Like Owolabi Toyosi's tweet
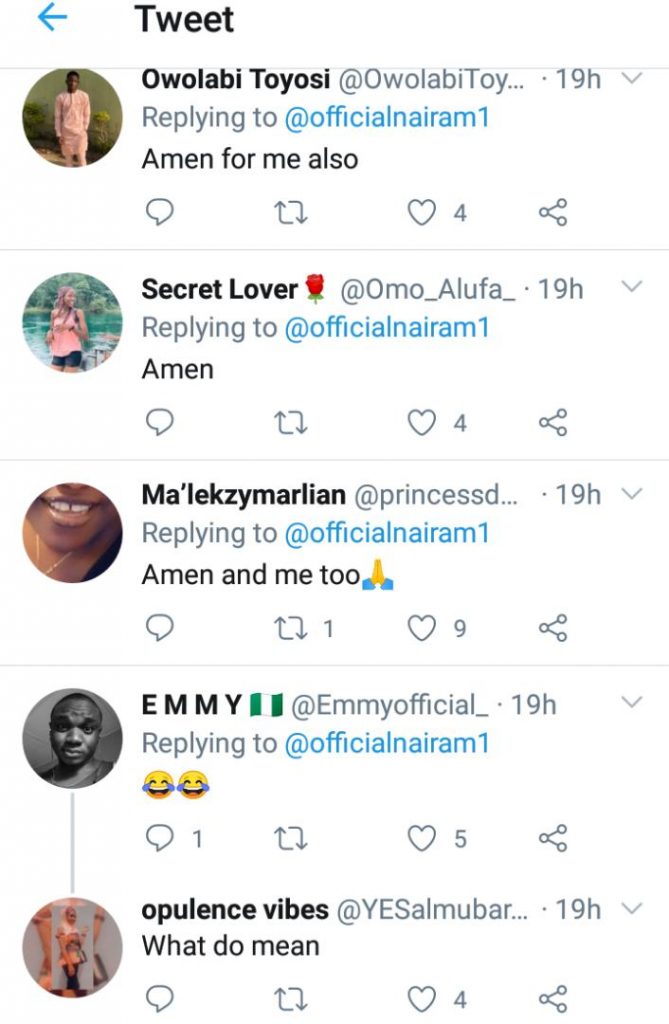The width and height of the screenshot is (669, 1024). pyautogui.click(x=424, y=212)
